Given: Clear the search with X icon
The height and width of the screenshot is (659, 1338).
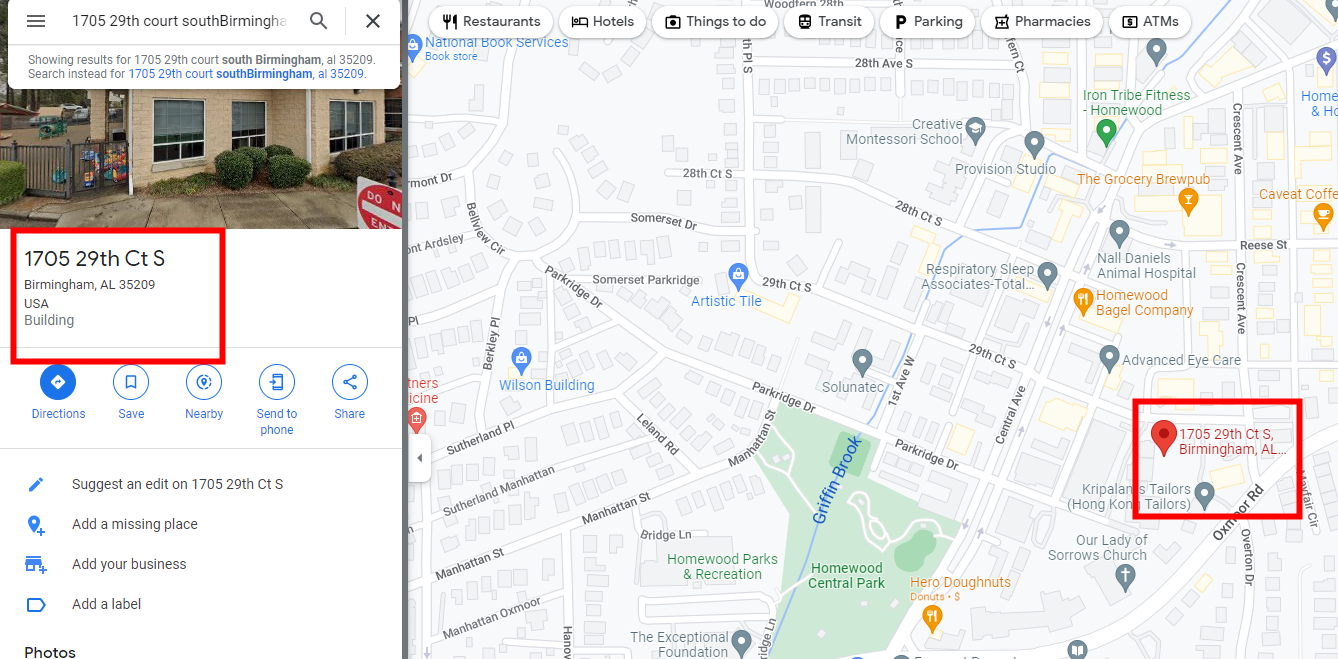Looking at the screenshot, I should [x=373, y=21].
